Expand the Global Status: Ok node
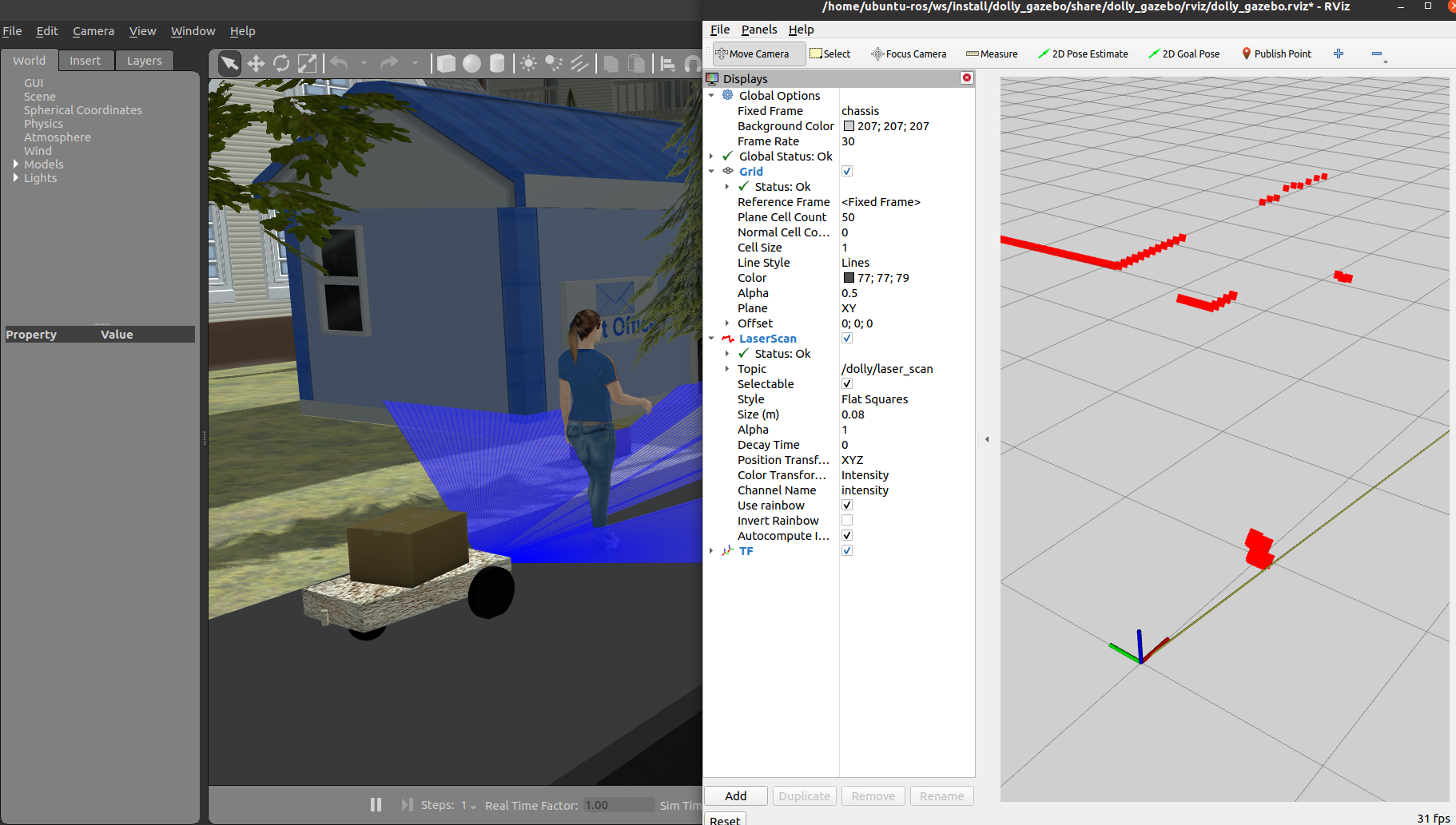Viewport: 1456px width, 825px height. pos(711,156)
